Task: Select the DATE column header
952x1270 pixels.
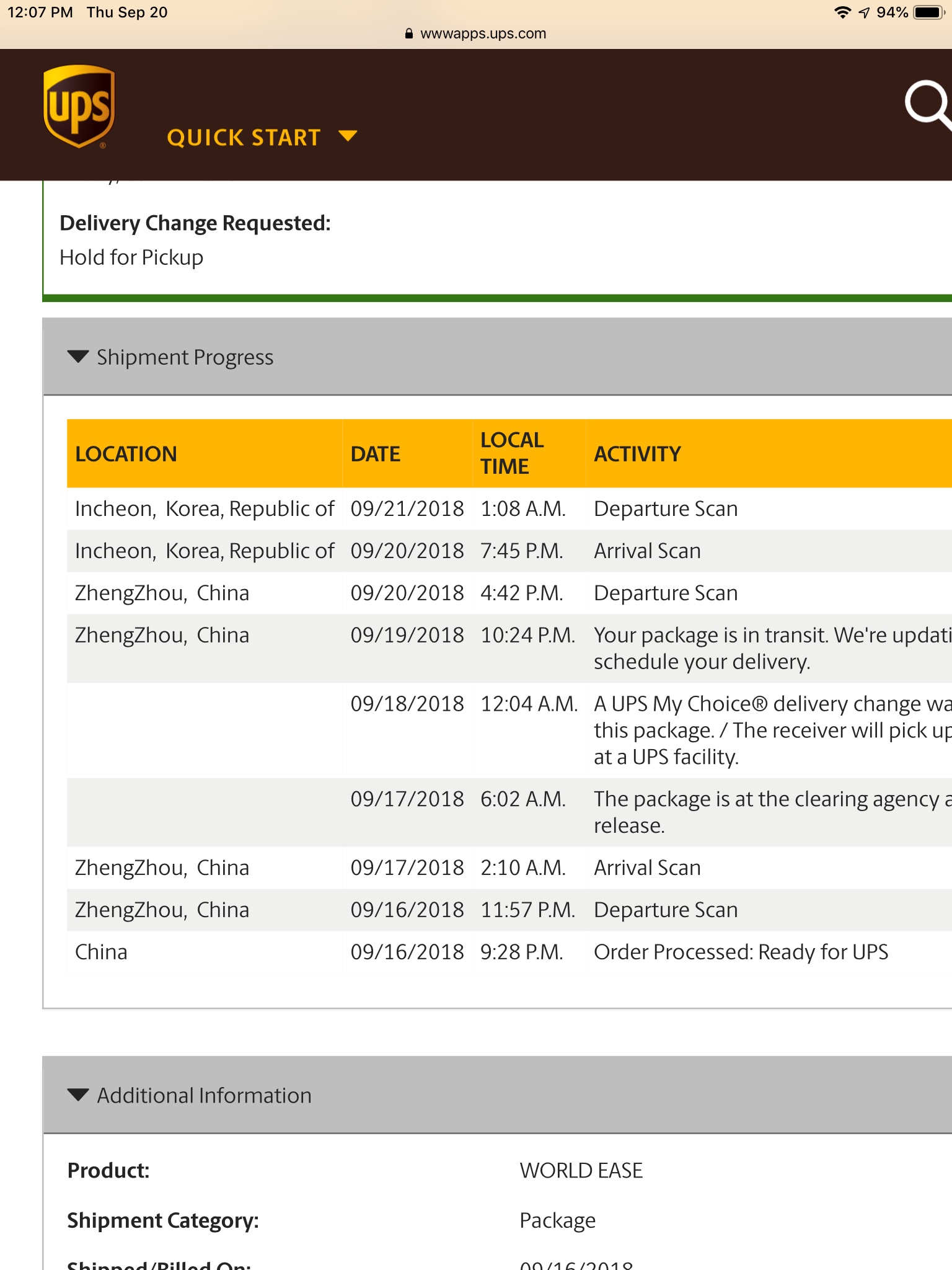Action: point(376,454)
